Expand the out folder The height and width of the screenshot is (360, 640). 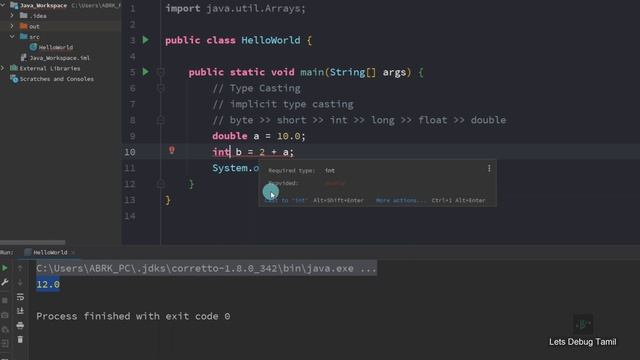coord(12,26)
